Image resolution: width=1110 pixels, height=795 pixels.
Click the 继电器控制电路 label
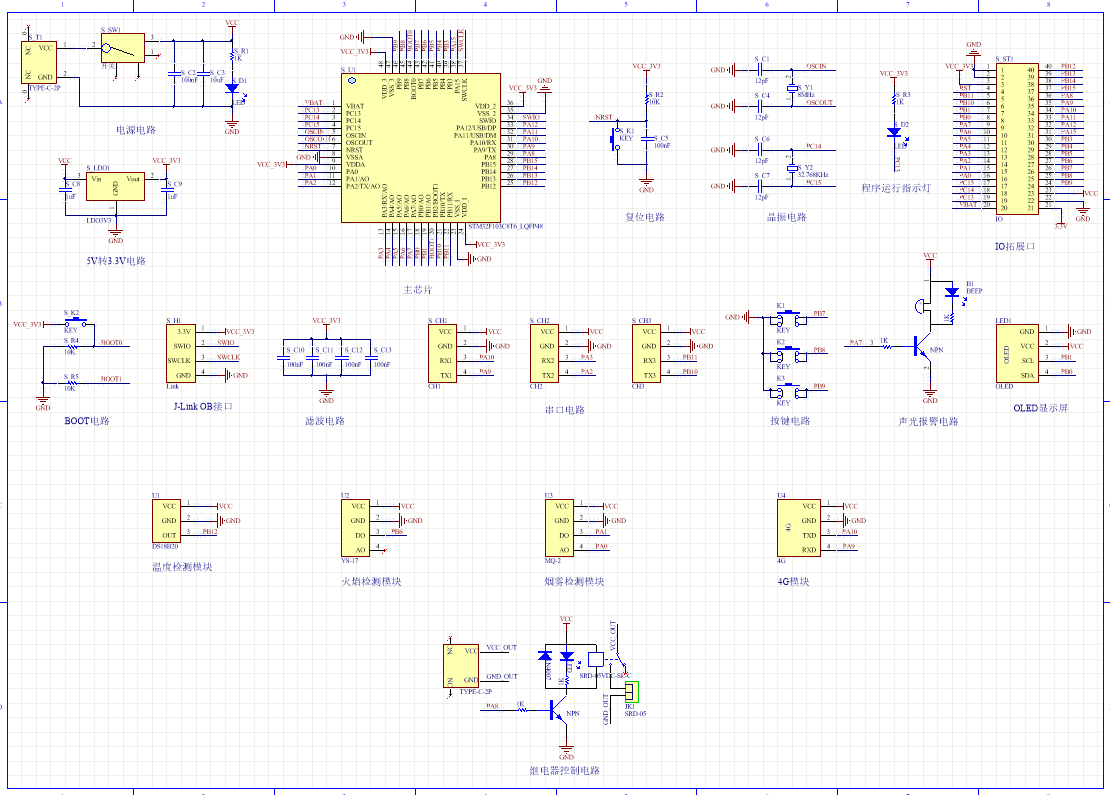pos(565,770)
